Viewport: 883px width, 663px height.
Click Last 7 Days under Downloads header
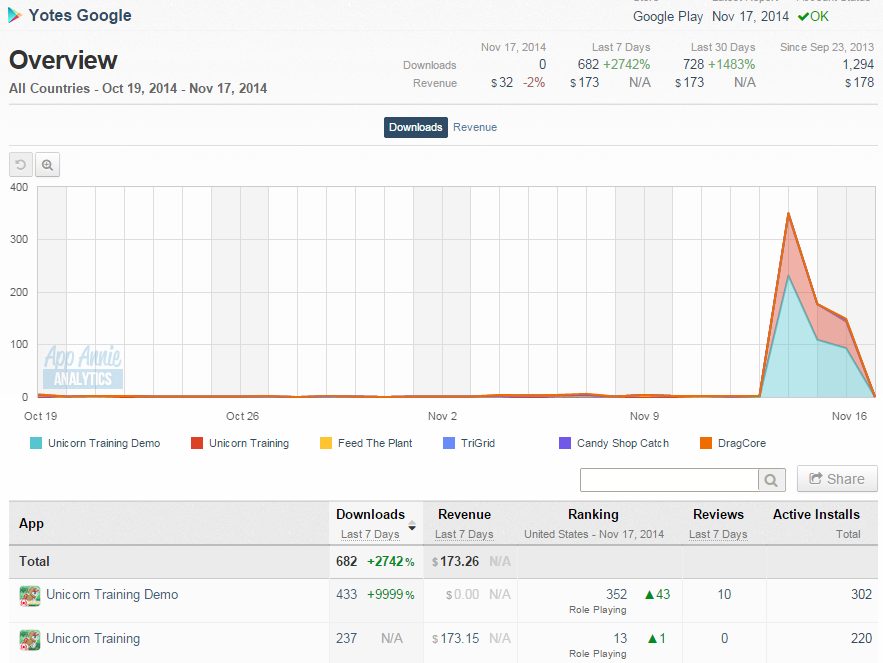click(370, 534)
